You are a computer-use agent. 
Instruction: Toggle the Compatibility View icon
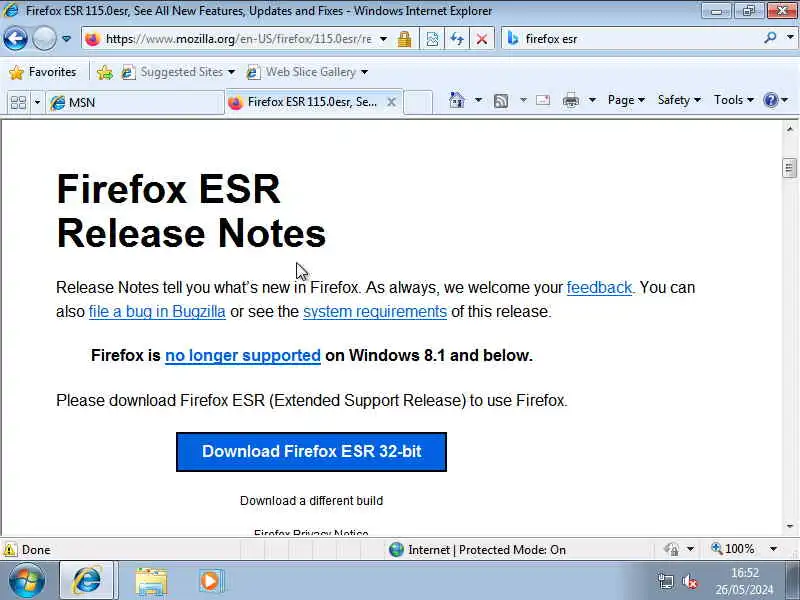(432, 39)
